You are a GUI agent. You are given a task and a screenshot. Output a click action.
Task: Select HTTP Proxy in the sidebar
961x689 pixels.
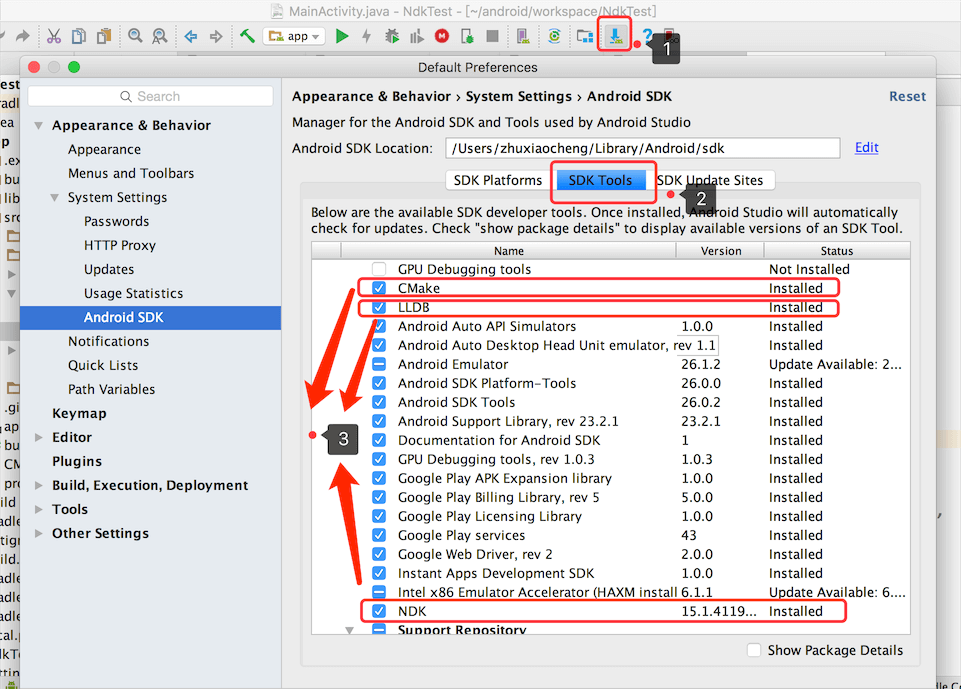120,245
